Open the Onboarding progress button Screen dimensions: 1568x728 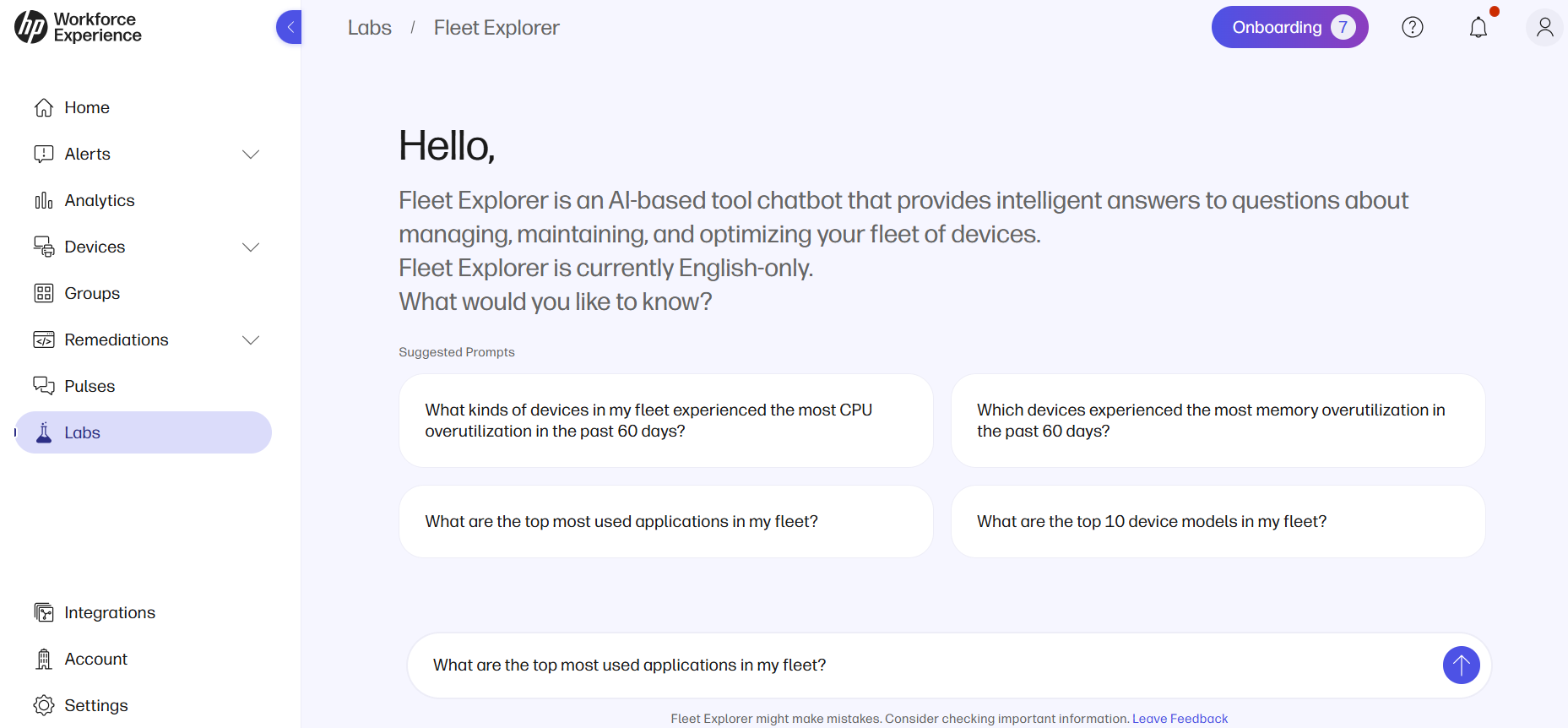point(1290,26)
